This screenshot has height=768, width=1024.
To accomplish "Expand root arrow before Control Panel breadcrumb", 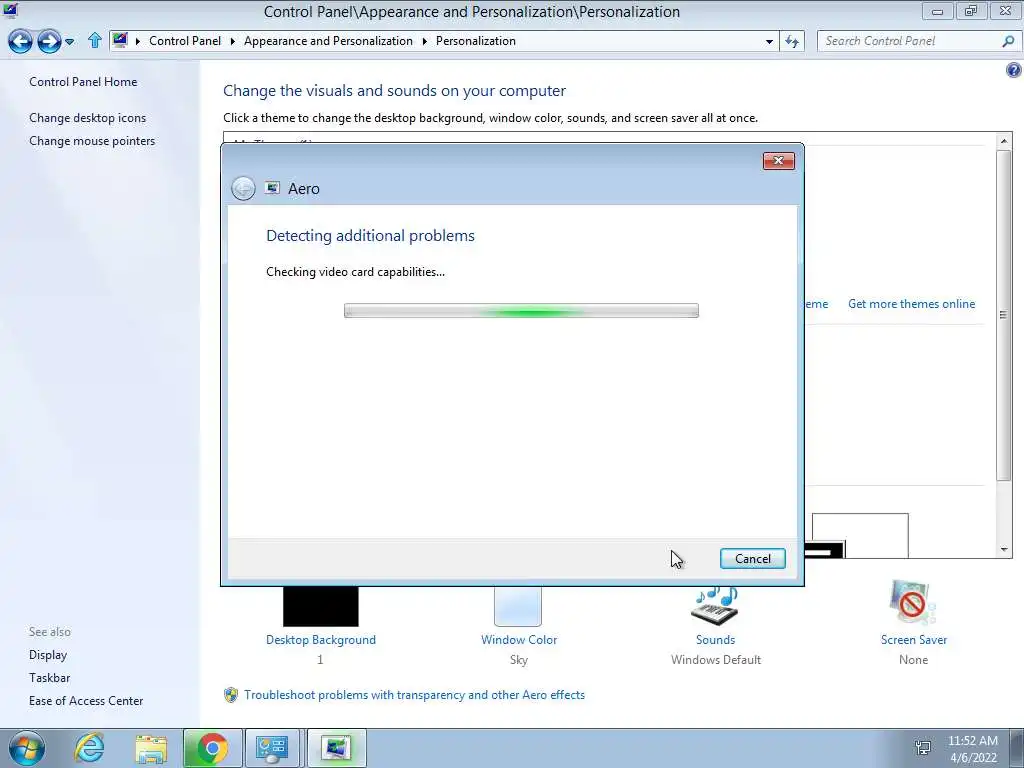I will coord(138,41).
